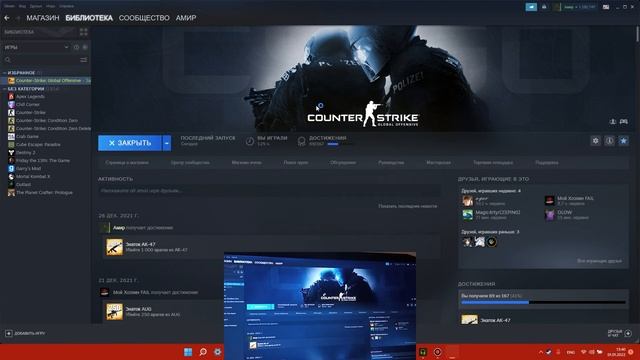The height and width of the screenshot is (360, 640).
Task: Click the ready-to-play filter icon
Action: [x=85, y=47]
